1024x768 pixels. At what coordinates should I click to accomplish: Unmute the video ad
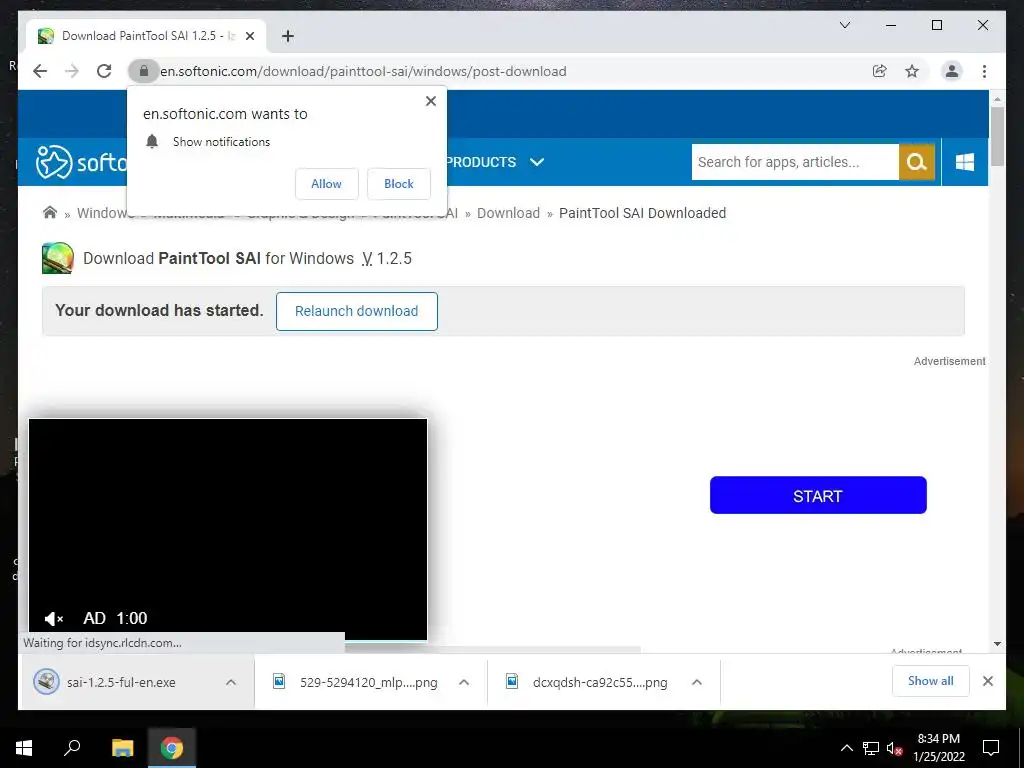pyautogui.click(x=53, y=618)
